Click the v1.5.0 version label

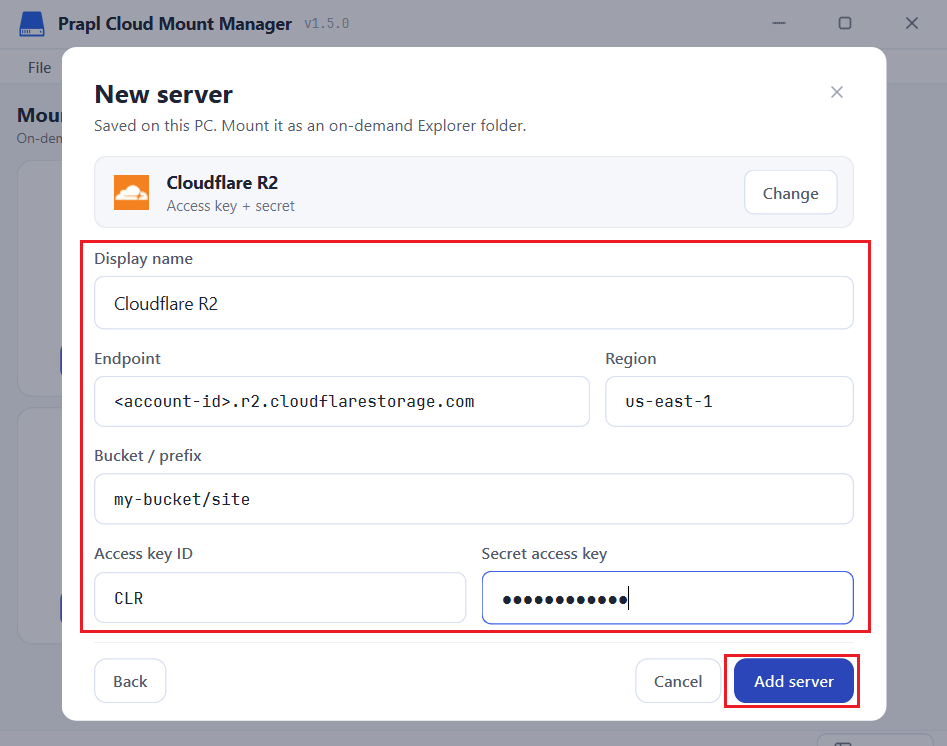coord(327,24)
